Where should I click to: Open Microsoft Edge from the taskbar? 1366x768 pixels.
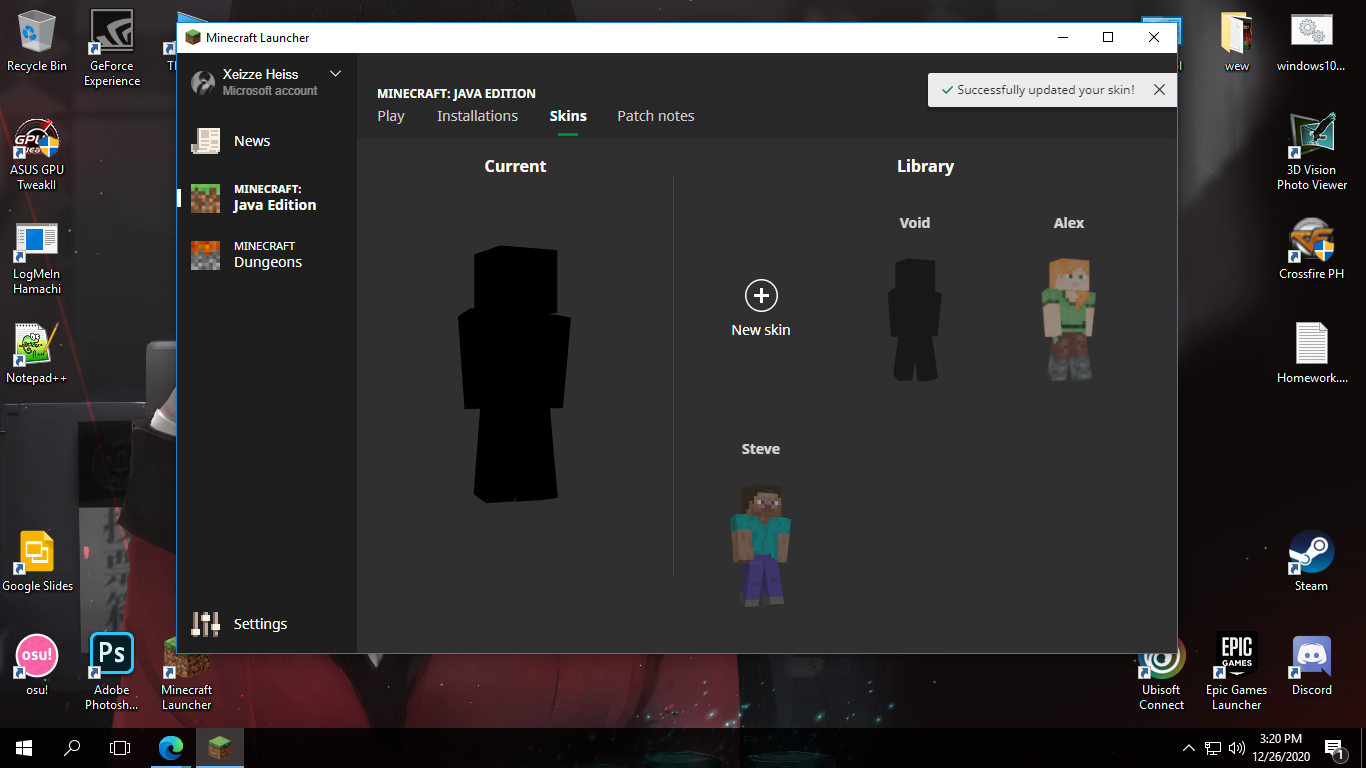click(x=171, y=747)
